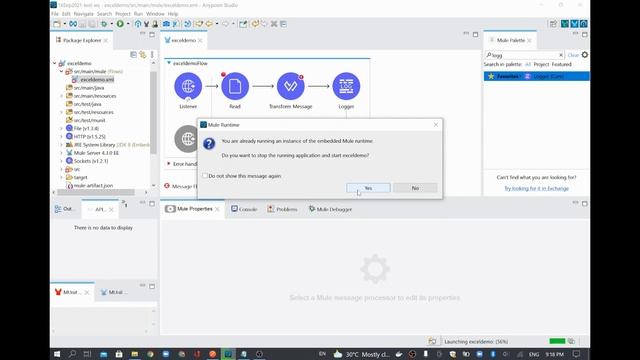The width and height of the screenshot is (640, 360).
Task: Click the green launch progress bar
Action: [x=557, y=341]
